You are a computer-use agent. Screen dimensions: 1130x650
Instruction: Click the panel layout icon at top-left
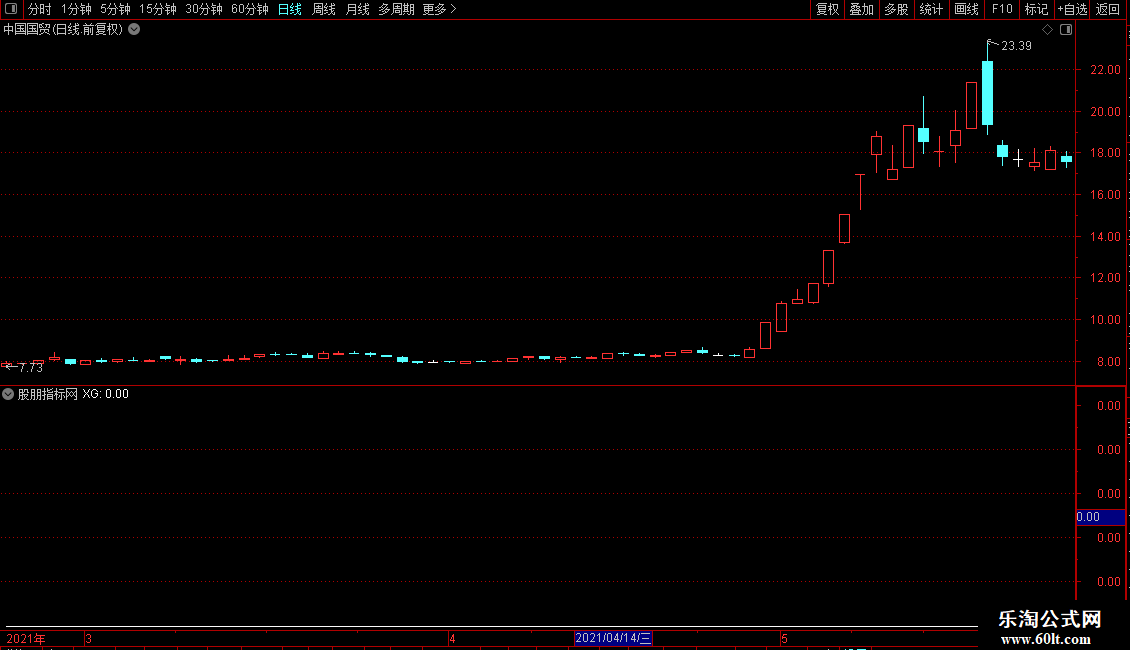click(x=11, y=9)
